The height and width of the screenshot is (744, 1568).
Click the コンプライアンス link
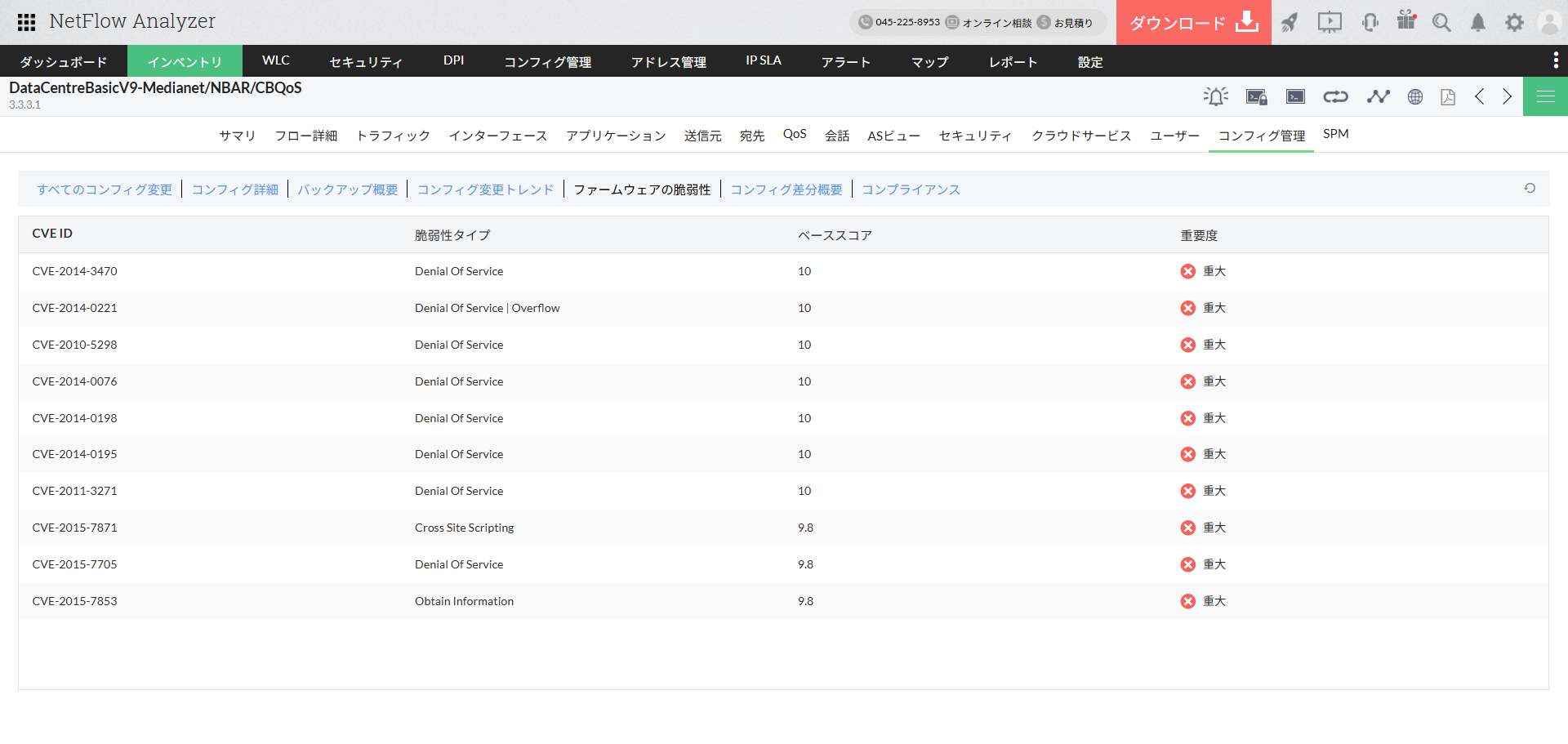(x=911, y=189)
